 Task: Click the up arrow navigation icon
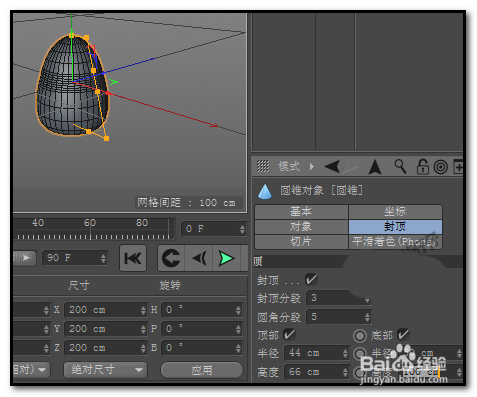375,167
